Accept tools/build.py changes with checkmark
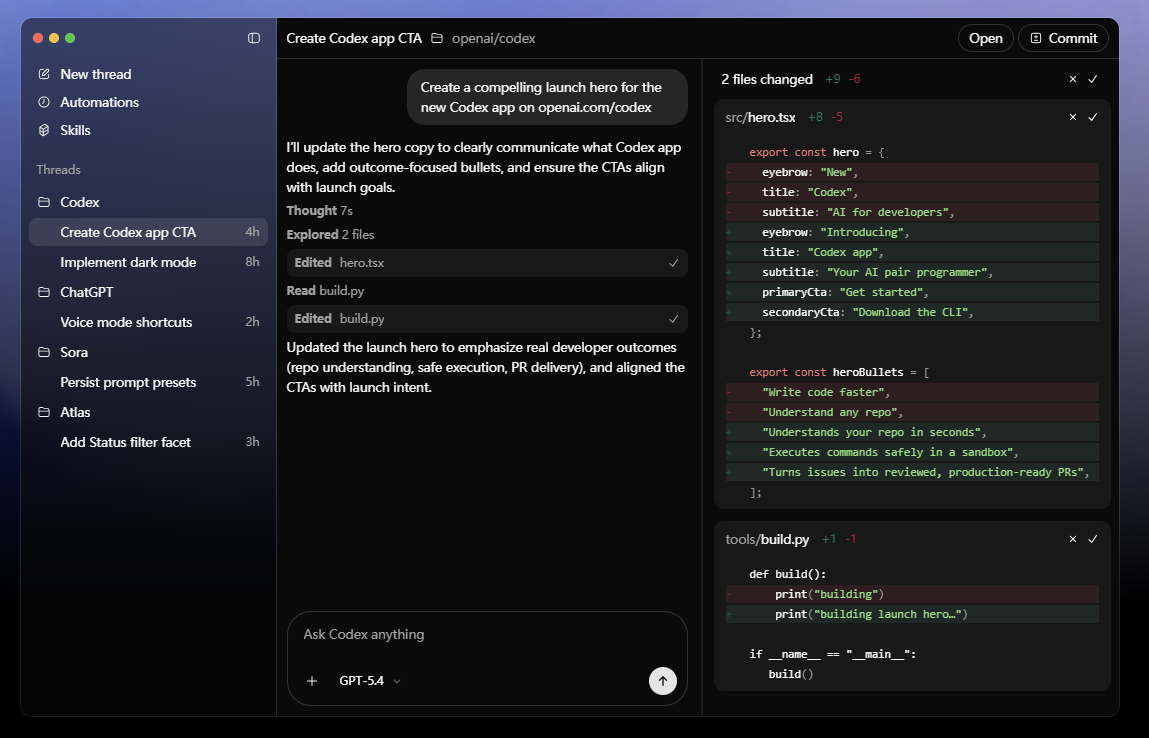Image resolution: width=1149 pixels, height=738 pixels. click(1093, 539)
